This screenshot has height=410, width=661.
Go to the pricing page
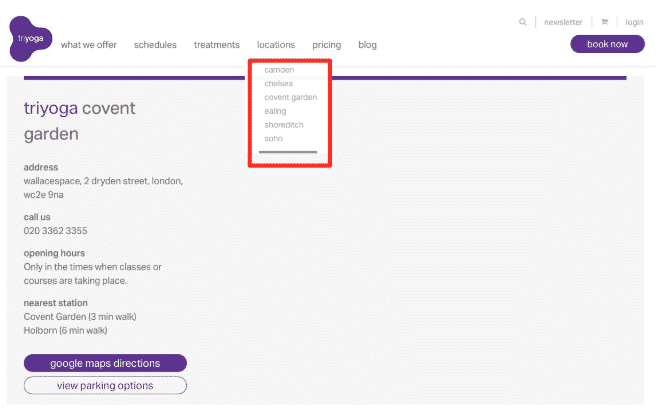pos(327,45)
